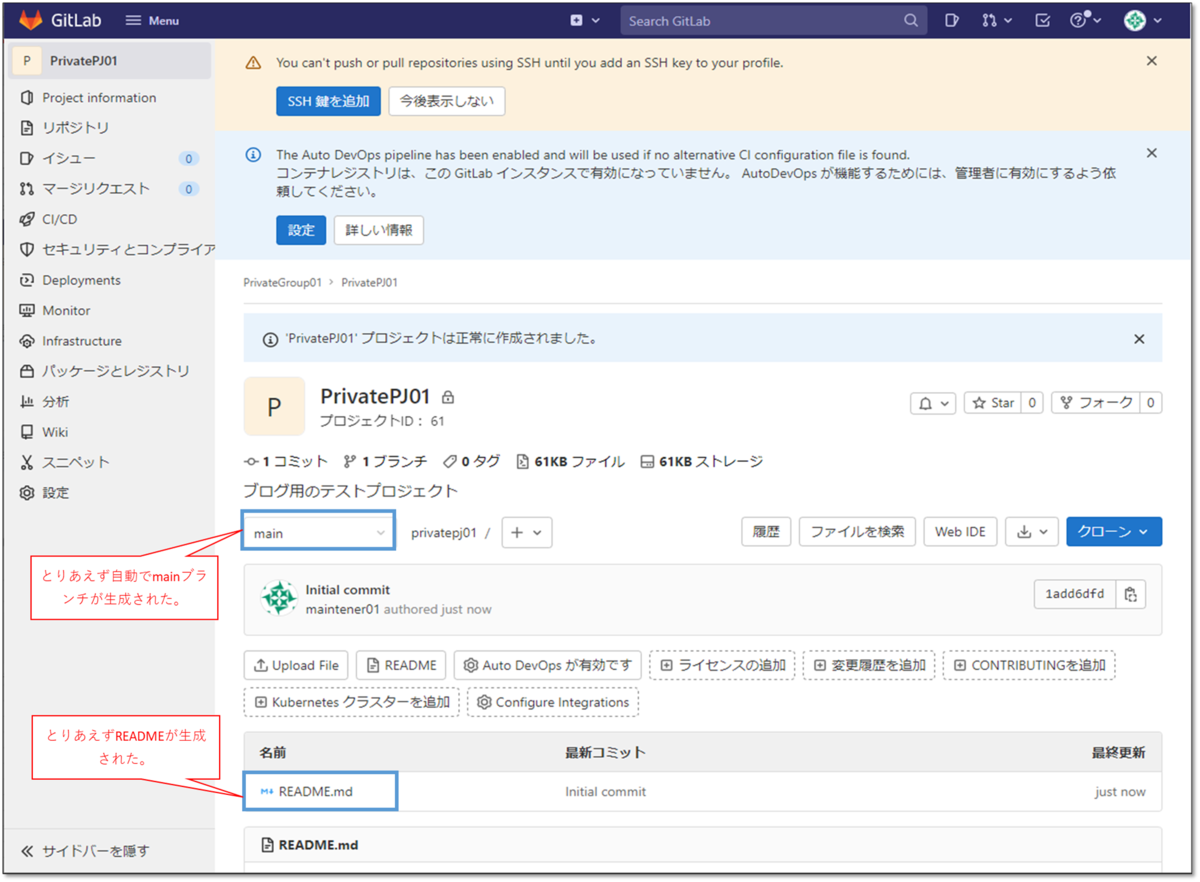Open the help question mark dropdown
Image resolution: width=1200 pixels, height=882 pixels.
coord(1085,20)
